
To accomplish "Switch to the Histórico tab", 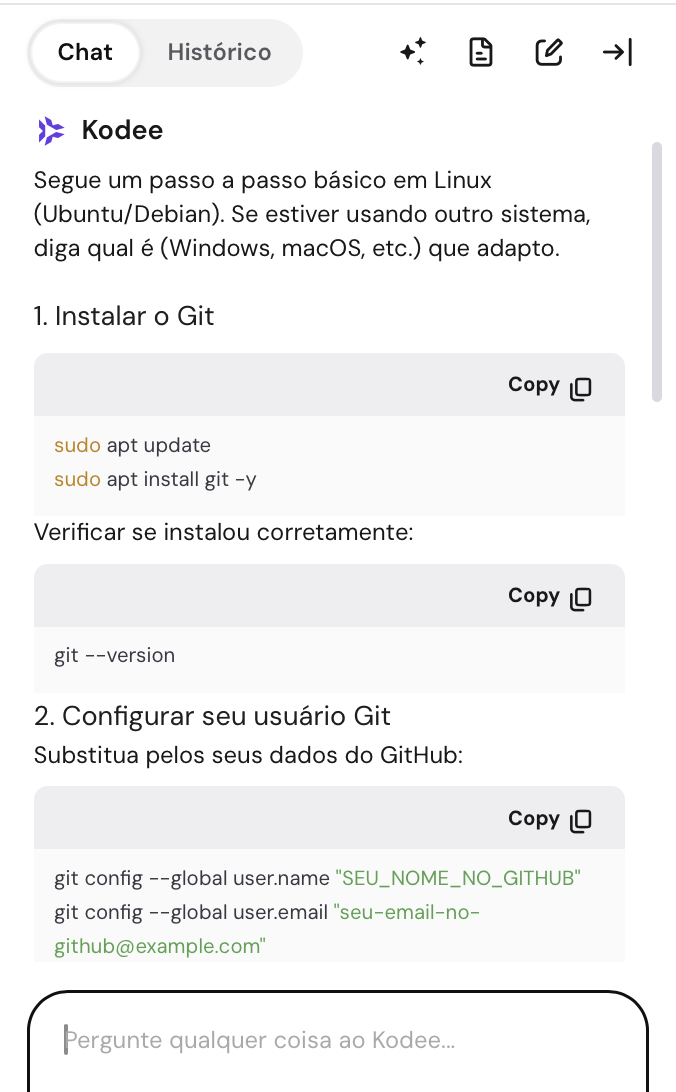I will (x=218, y=52).
